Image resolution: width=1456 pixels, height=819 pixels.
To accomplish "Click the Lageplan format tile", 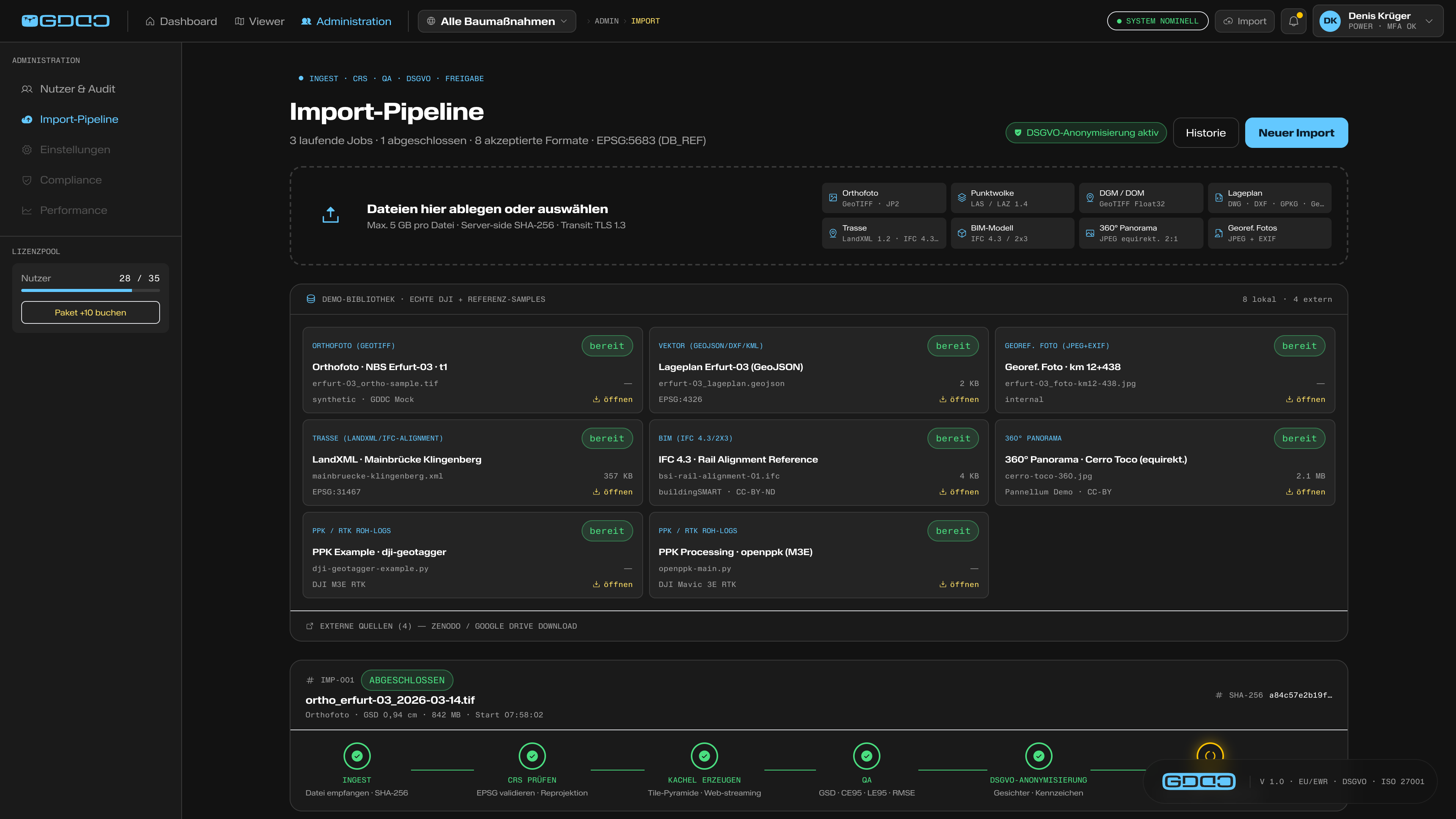I will (x=1269, y=198).
